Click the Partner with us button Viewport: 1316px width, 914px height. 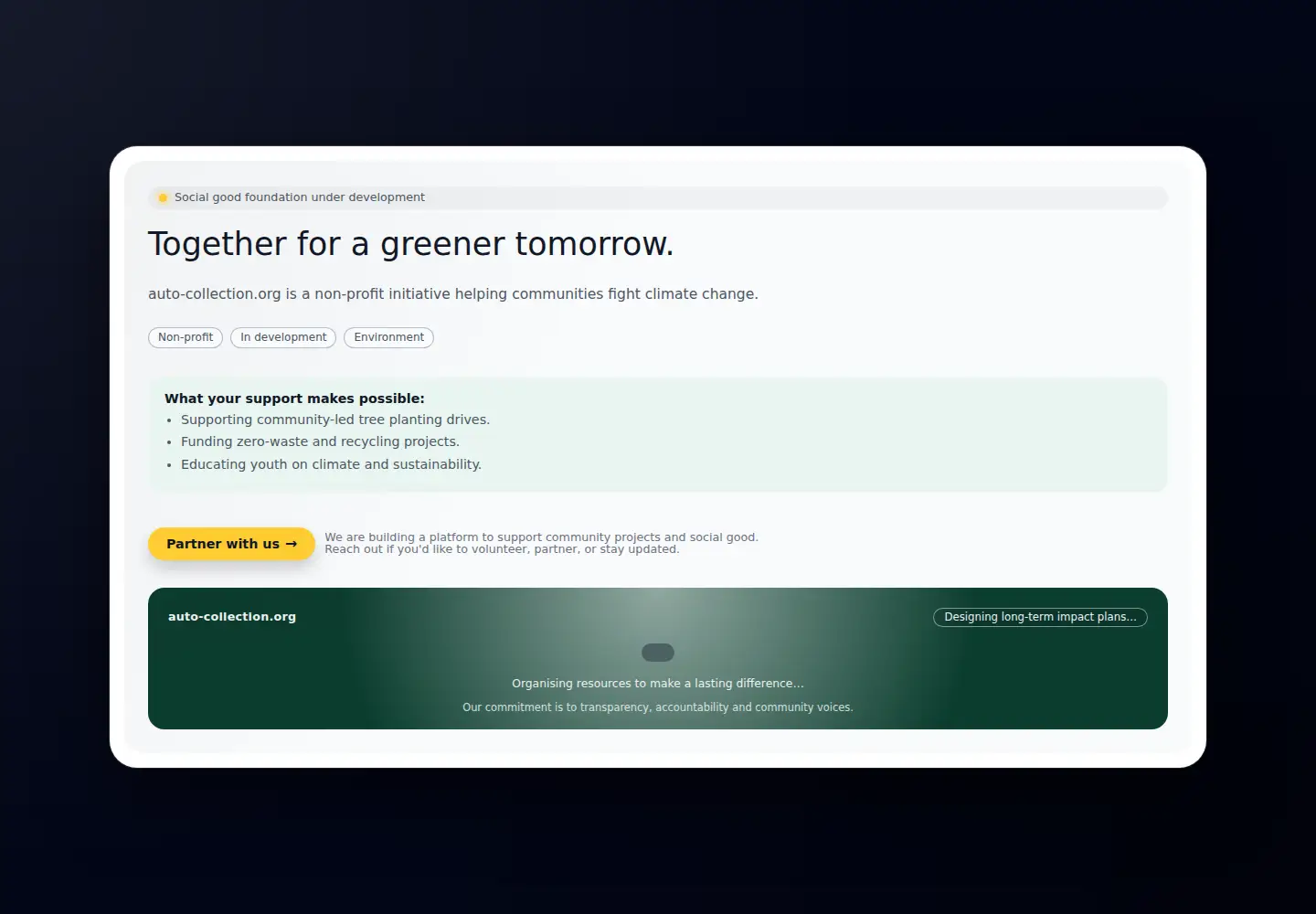click(x=231, y=544)
